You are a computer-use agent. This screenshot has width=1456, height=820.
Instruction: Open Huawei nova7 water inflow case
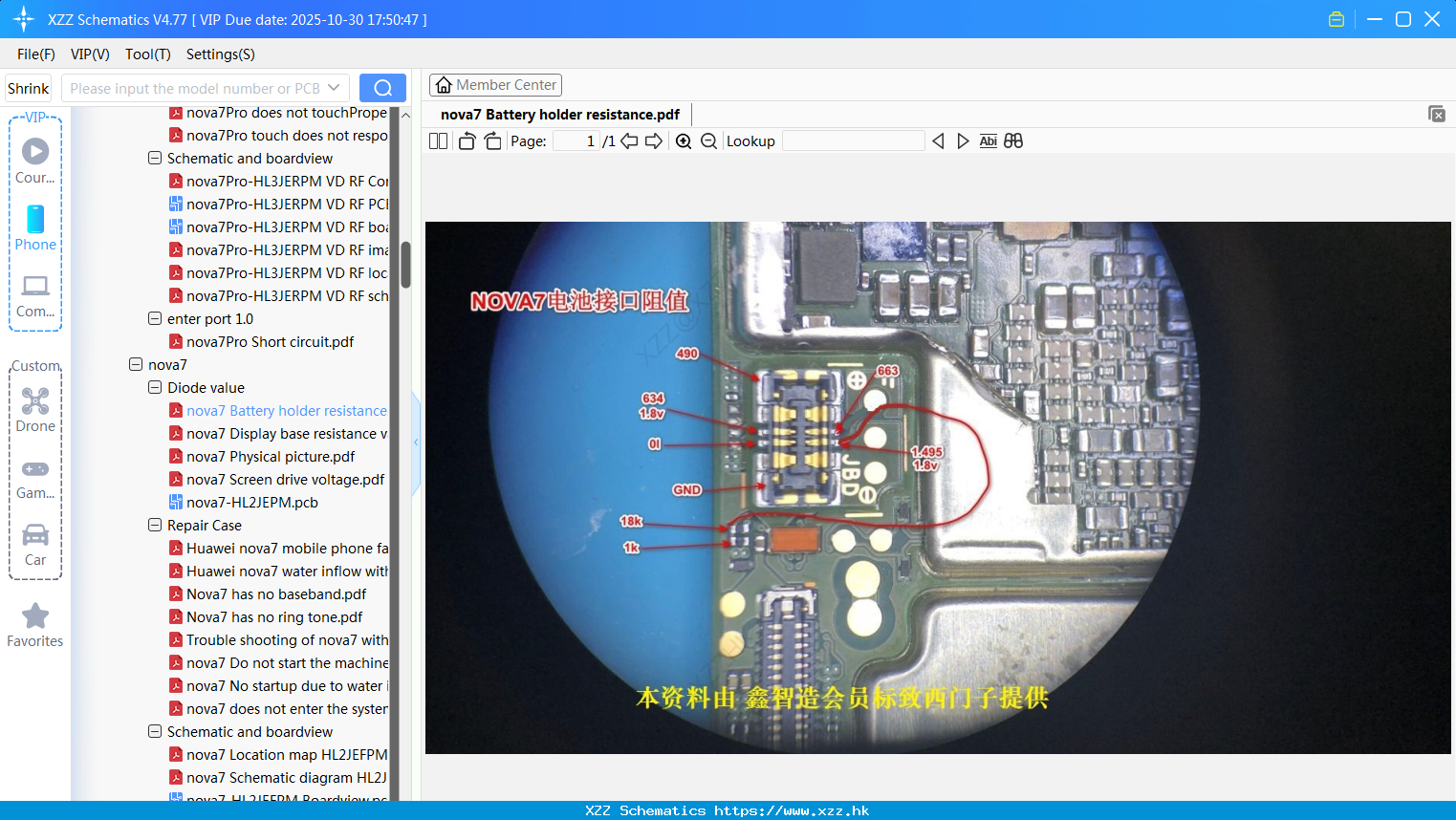(287, 571)
